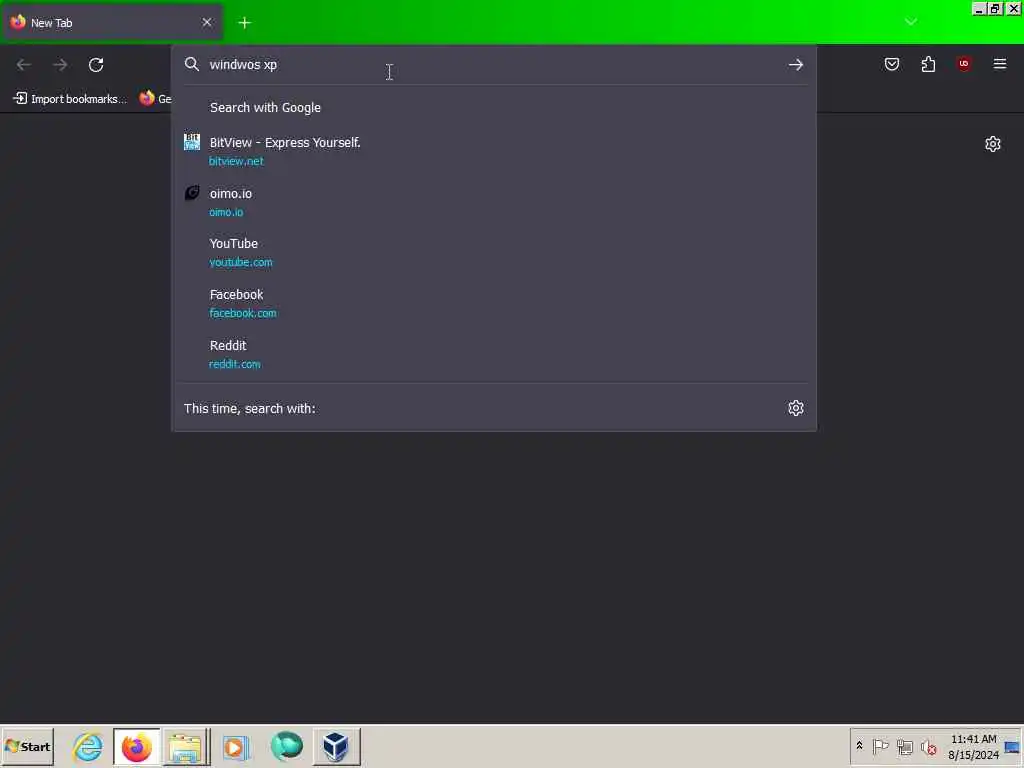Click into the address bar text field
Screen dimensions: 1024x768
click(493, 65)
